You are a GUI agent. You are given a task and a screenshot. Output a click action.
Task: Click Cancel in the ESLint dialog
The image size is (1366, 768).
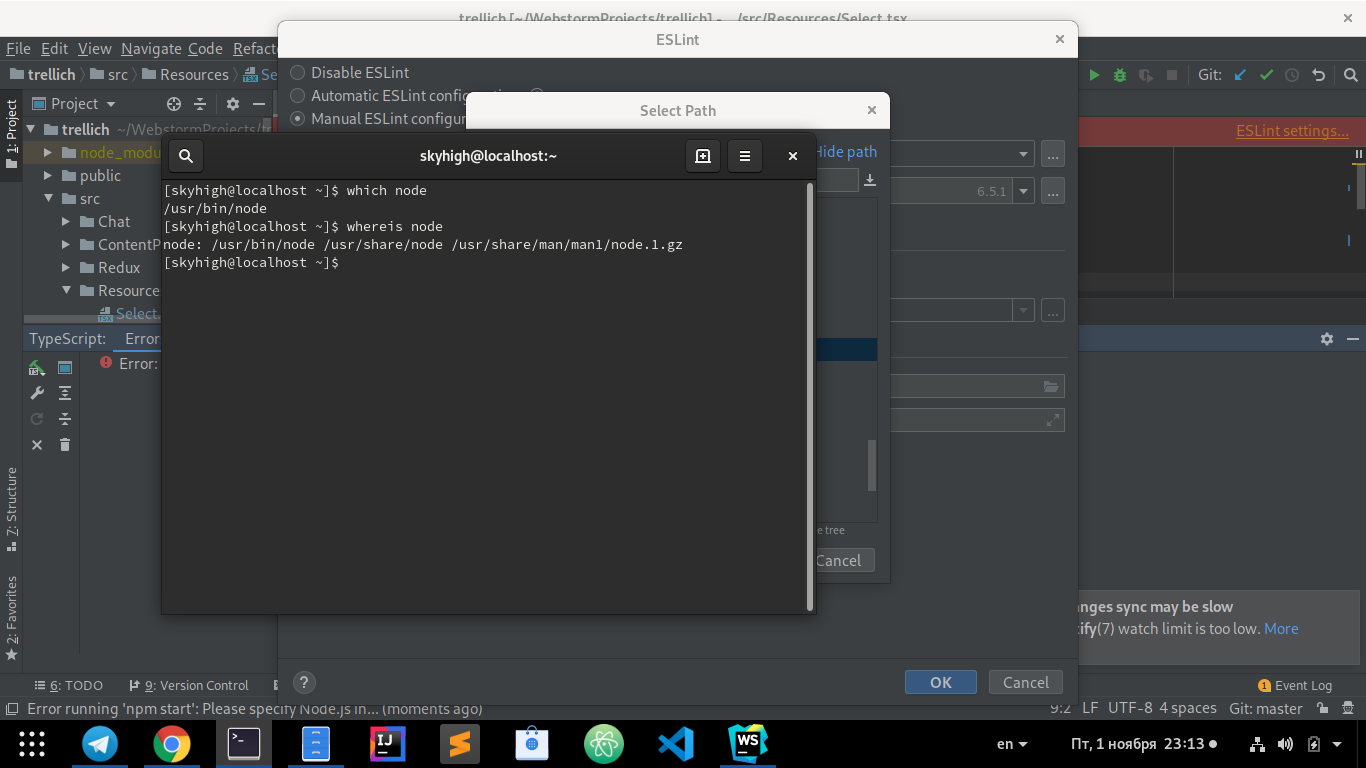[1026, 682]
